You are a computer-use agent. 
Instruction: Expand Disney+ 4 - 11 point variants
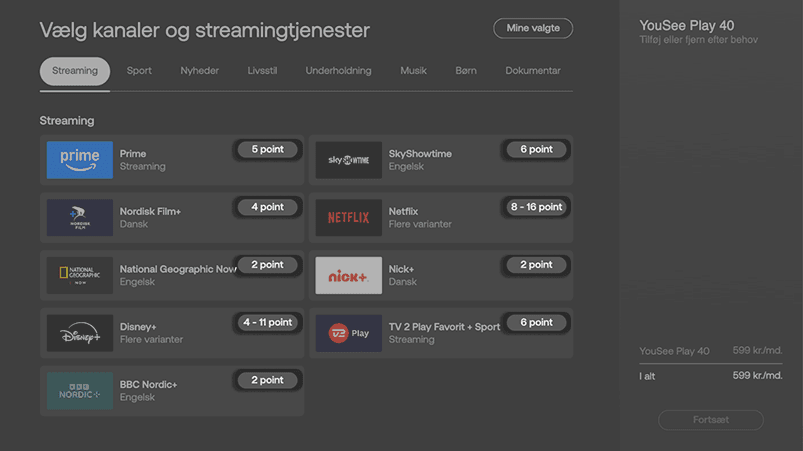(267, 322)
